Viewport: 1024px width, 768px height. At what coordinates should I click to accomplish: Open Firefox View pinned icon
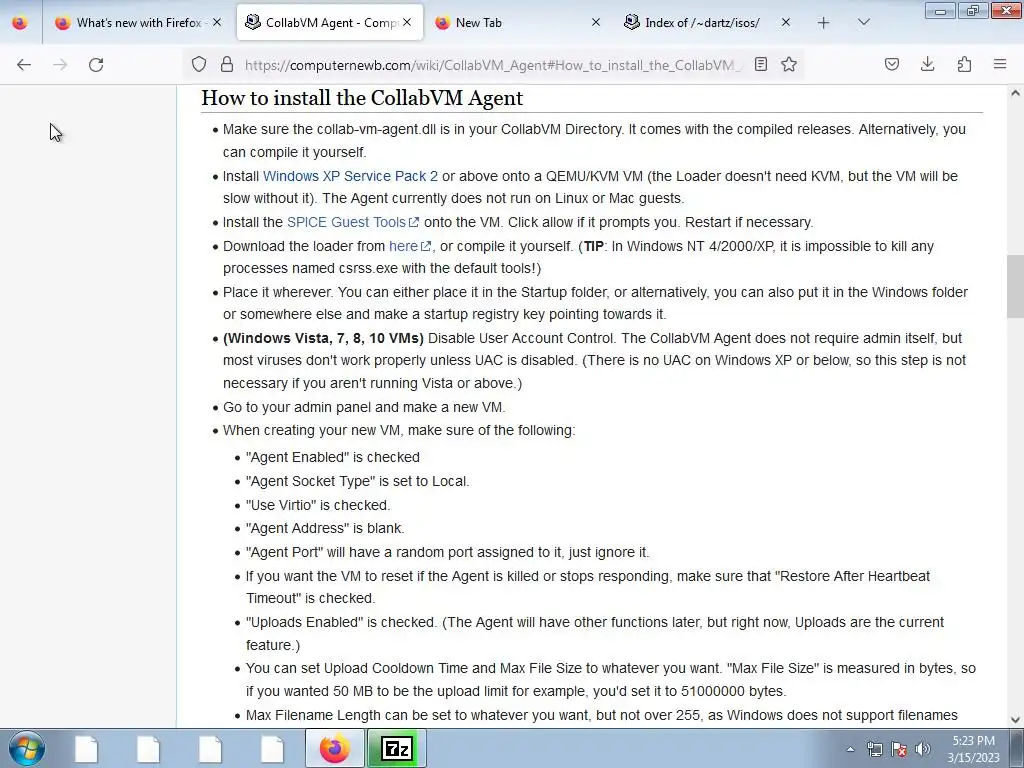tap(20, 23)
